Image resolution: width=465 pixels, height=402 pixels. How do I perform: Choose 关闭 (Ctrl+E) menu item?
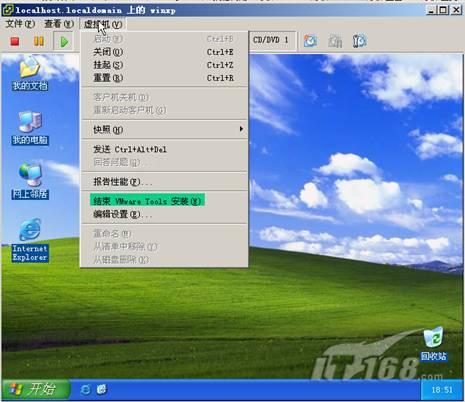point(164,52)
